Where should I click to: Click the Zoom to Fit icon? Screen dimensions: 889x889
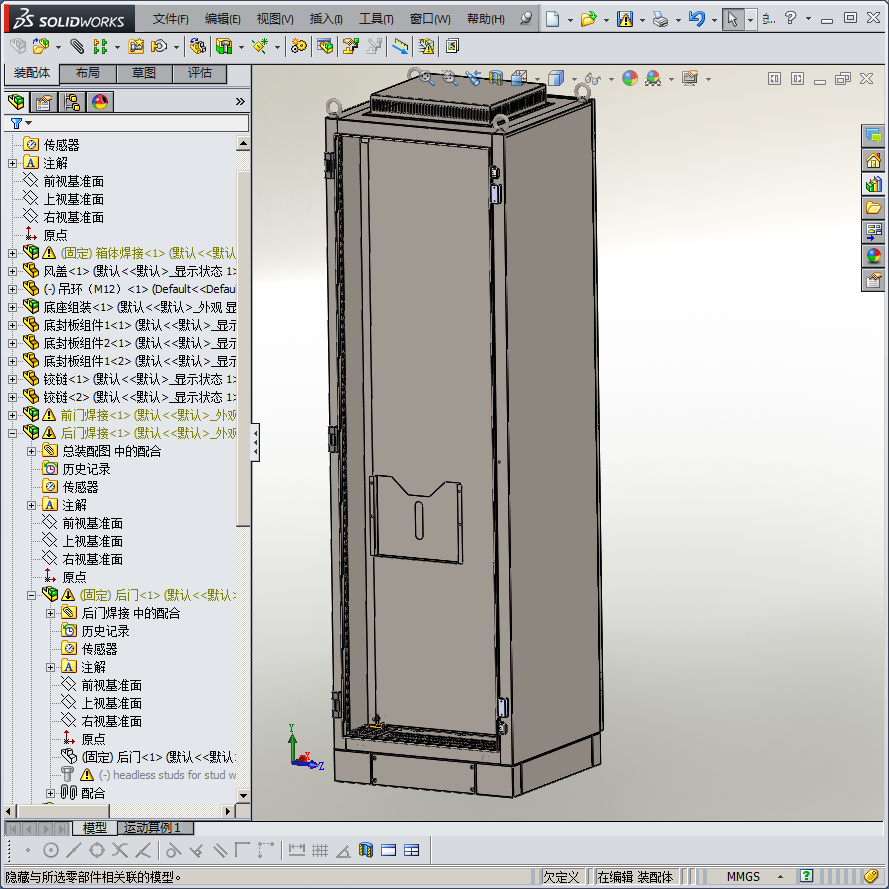coord(426,78)
